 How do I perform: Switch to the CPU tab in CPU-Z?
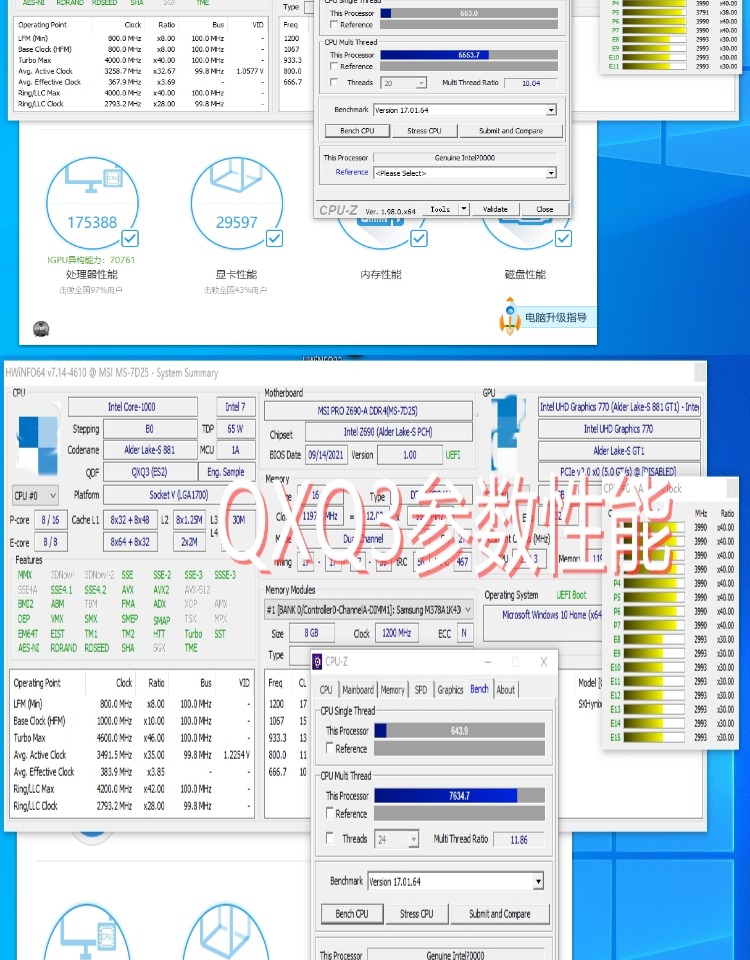[x=326, y=689]
